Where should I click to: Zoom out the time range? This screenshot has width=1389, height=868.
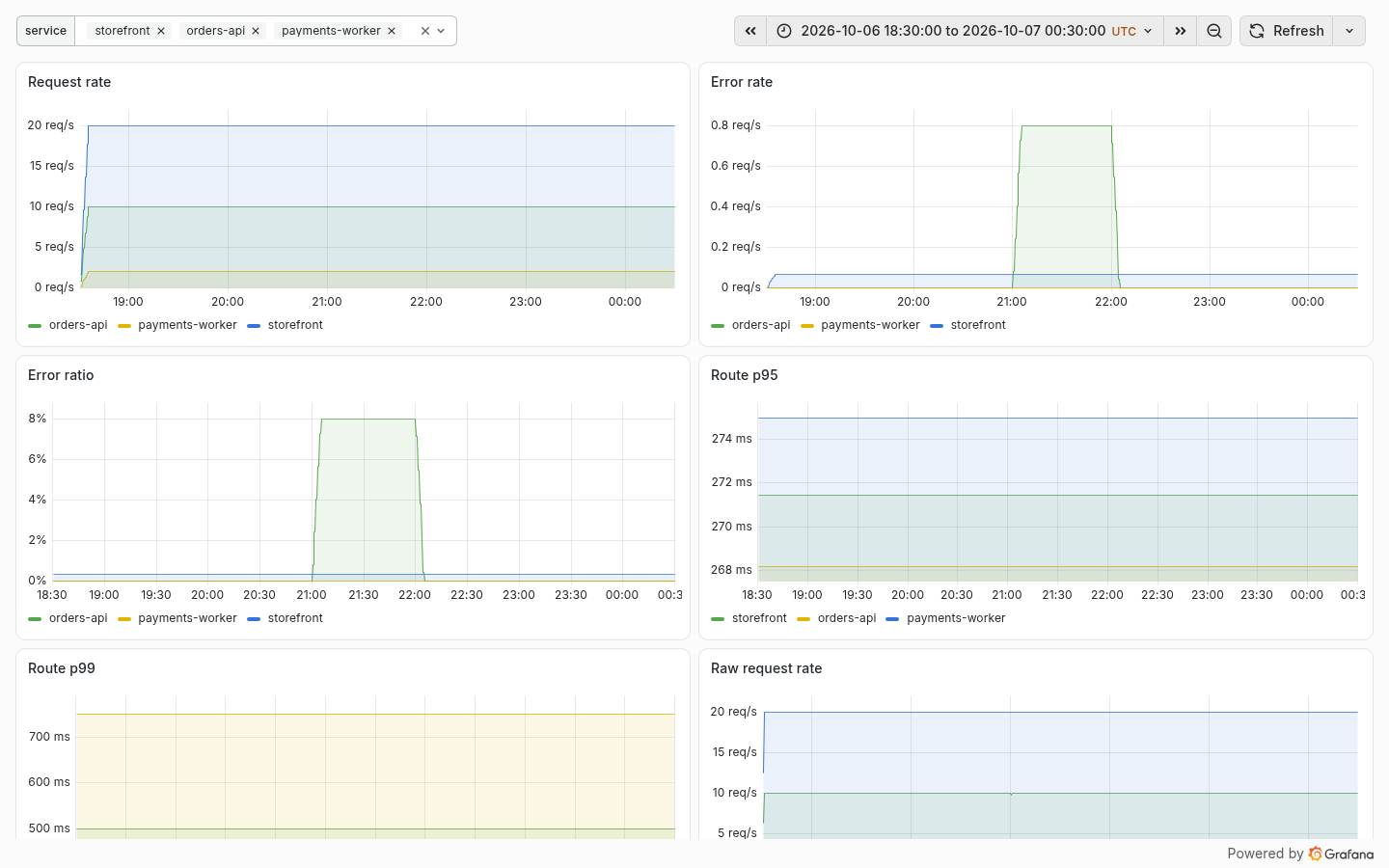(x=1213, y=31)
